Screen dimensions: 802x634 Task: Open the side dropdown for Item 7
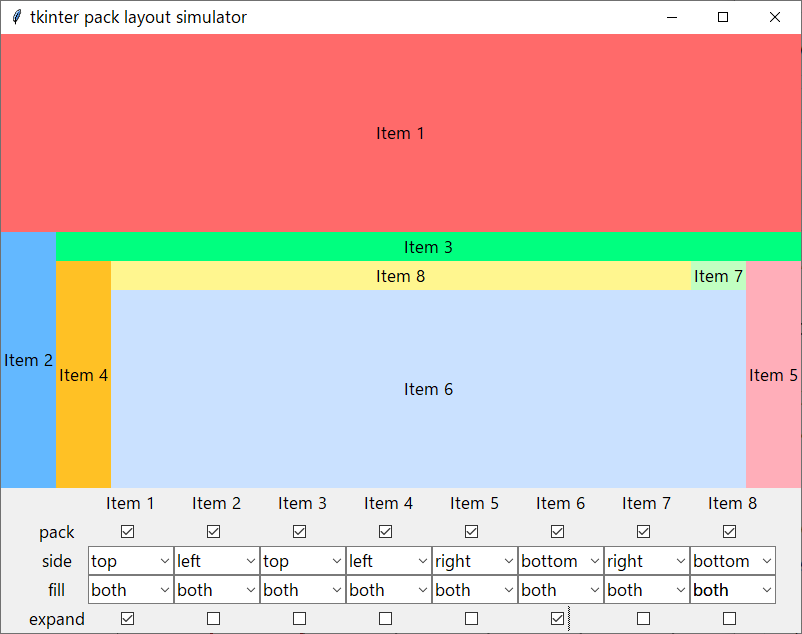coord(647,561)
